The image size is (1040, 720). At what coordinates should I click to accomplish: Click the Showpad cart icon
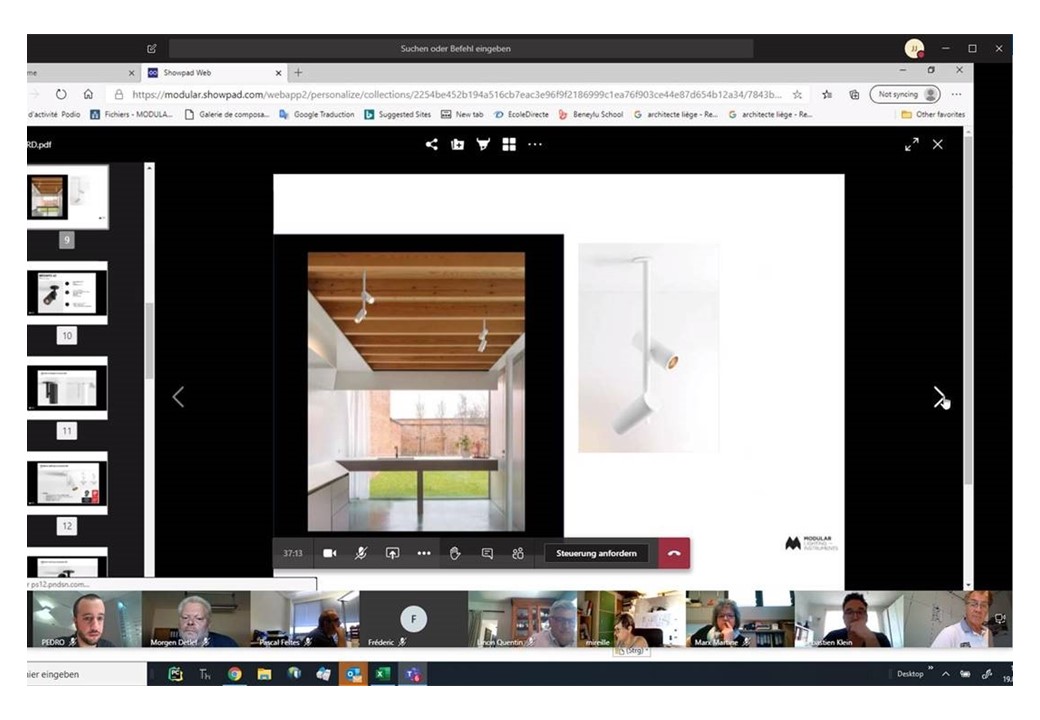tap(484, 144)
